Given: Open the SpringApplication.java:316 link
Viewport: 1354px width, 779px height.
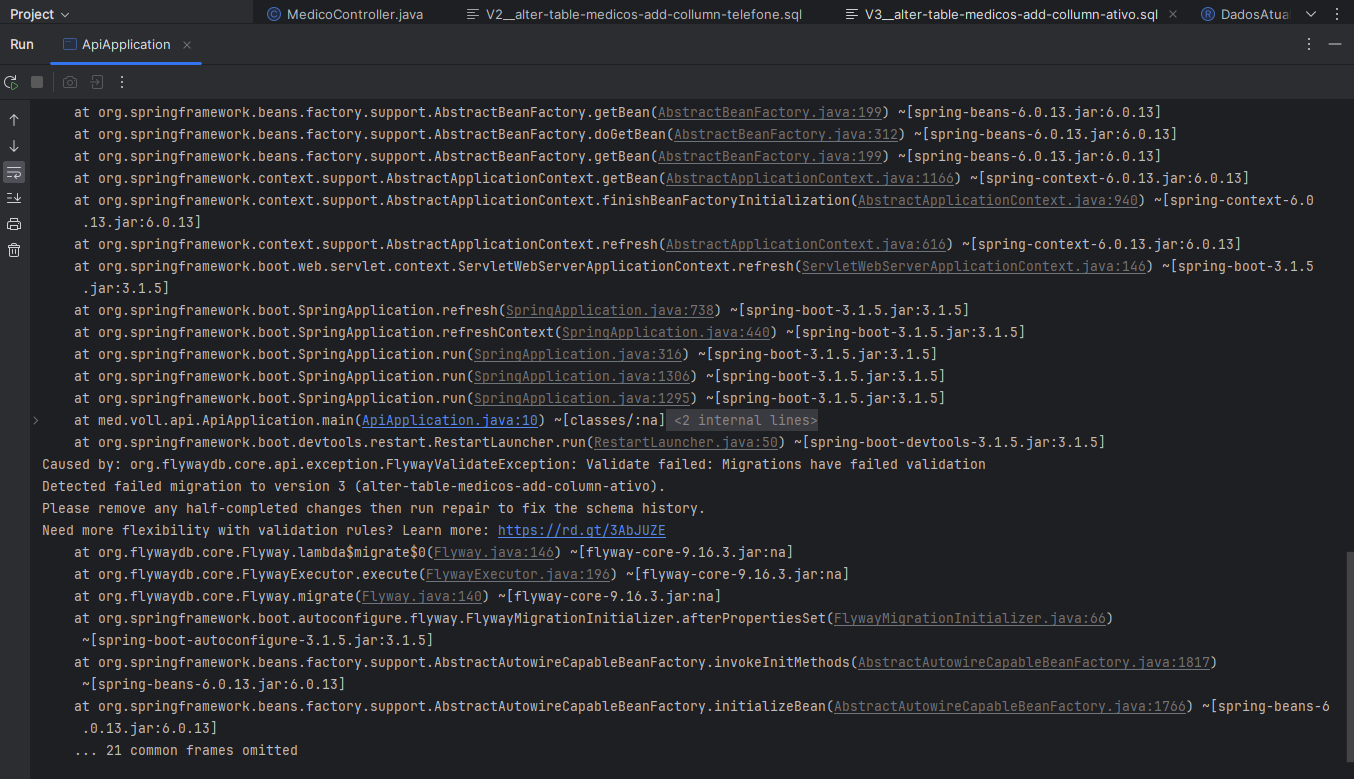Looking at the screenshot, I should pos(577,355).
